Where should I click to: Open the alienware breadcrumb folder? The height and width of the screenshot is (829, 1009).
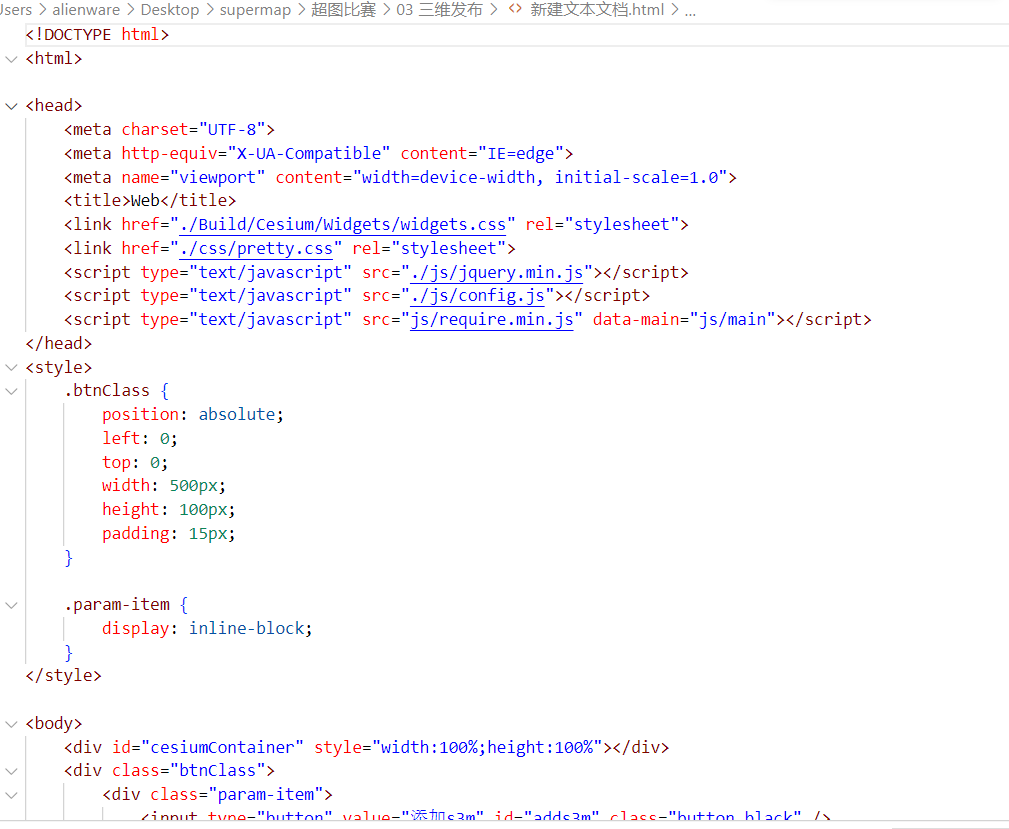coord(86,10)
